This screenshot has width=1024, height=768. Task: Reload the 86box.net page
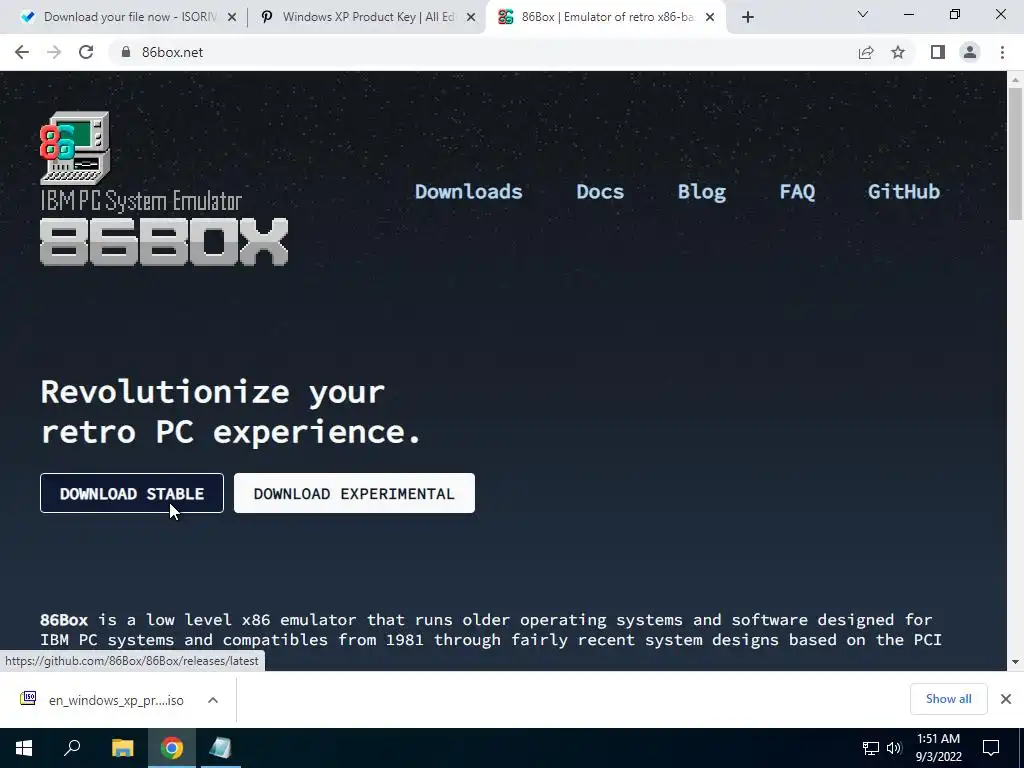(x=86, y=52)
